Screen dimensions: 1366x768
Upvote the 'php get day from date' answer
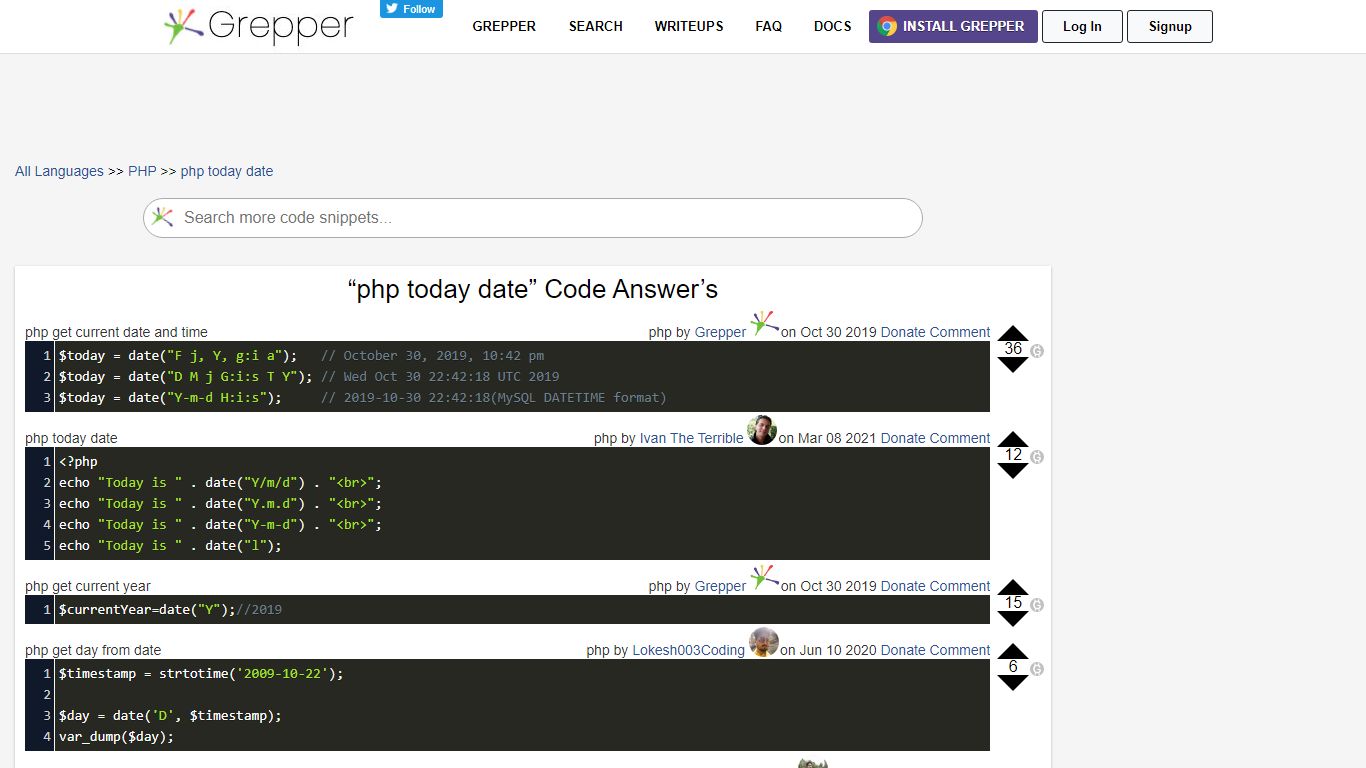tap(1013, 652)
